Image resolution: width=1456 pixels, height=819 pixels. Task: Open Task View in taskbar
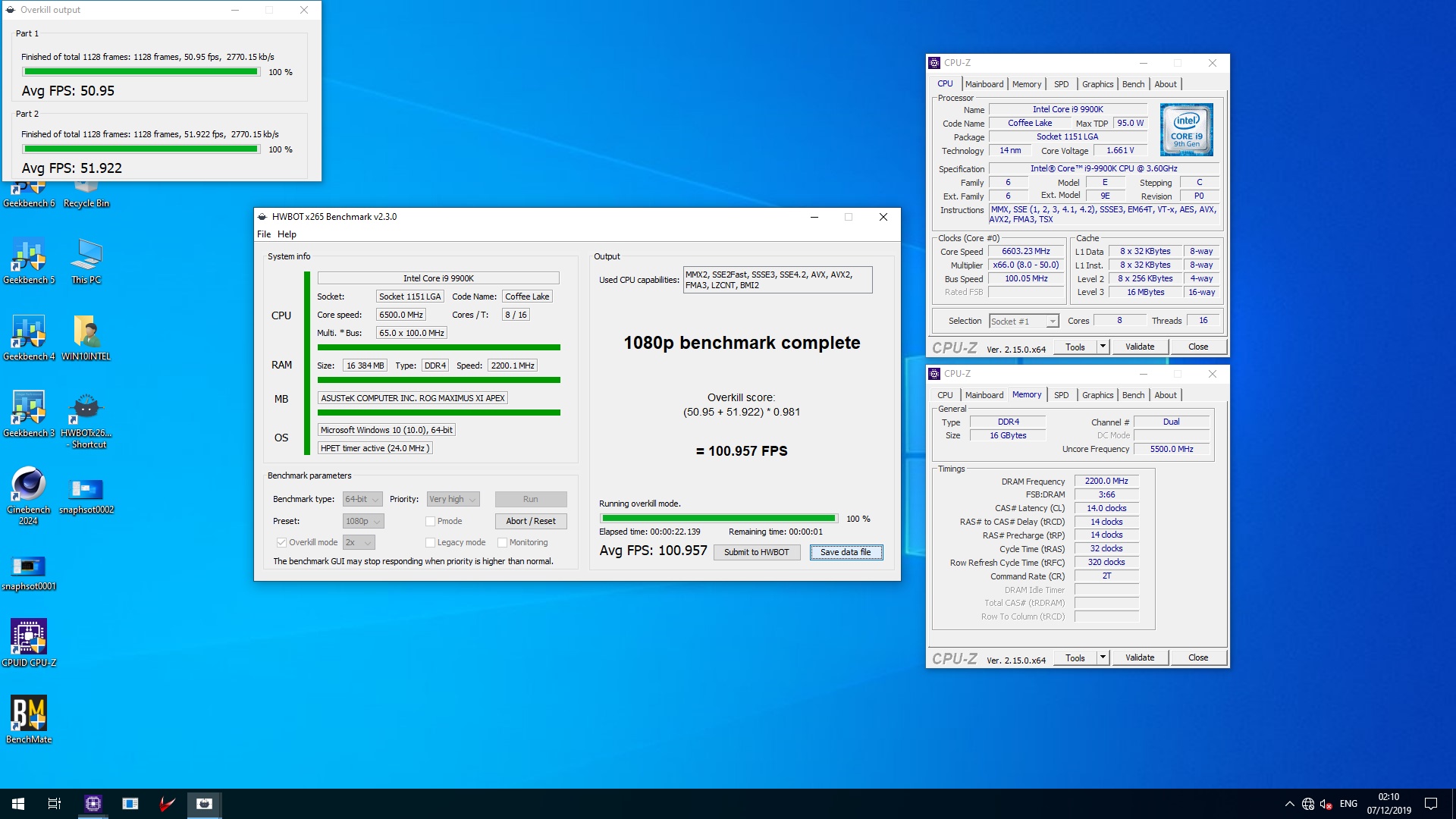click(x=55, y=804)
